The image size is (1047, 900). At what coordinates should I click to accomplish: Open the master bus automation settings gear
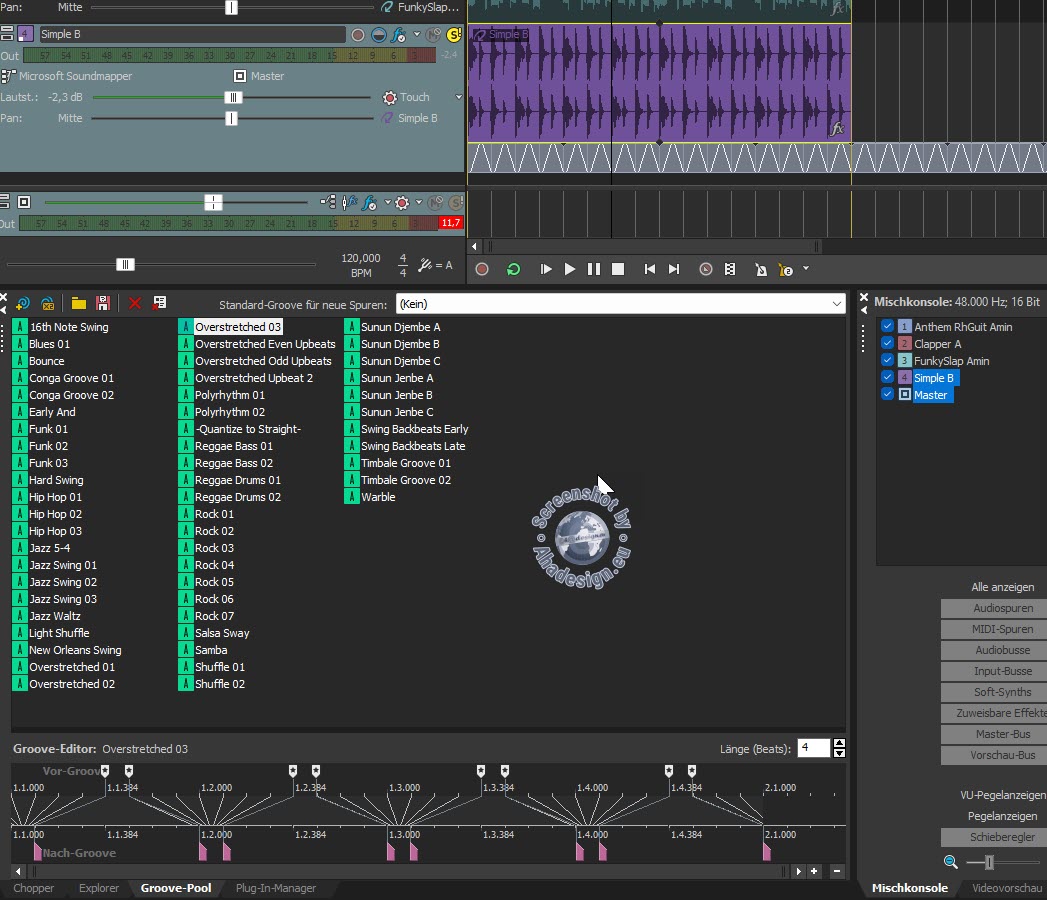pyautogui.click(x=401, y=202)
